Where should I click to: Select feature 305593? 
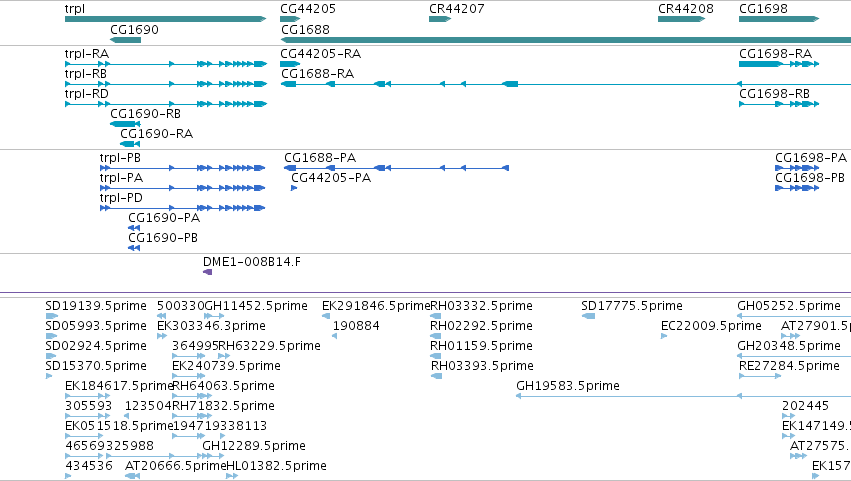point(87,416)
